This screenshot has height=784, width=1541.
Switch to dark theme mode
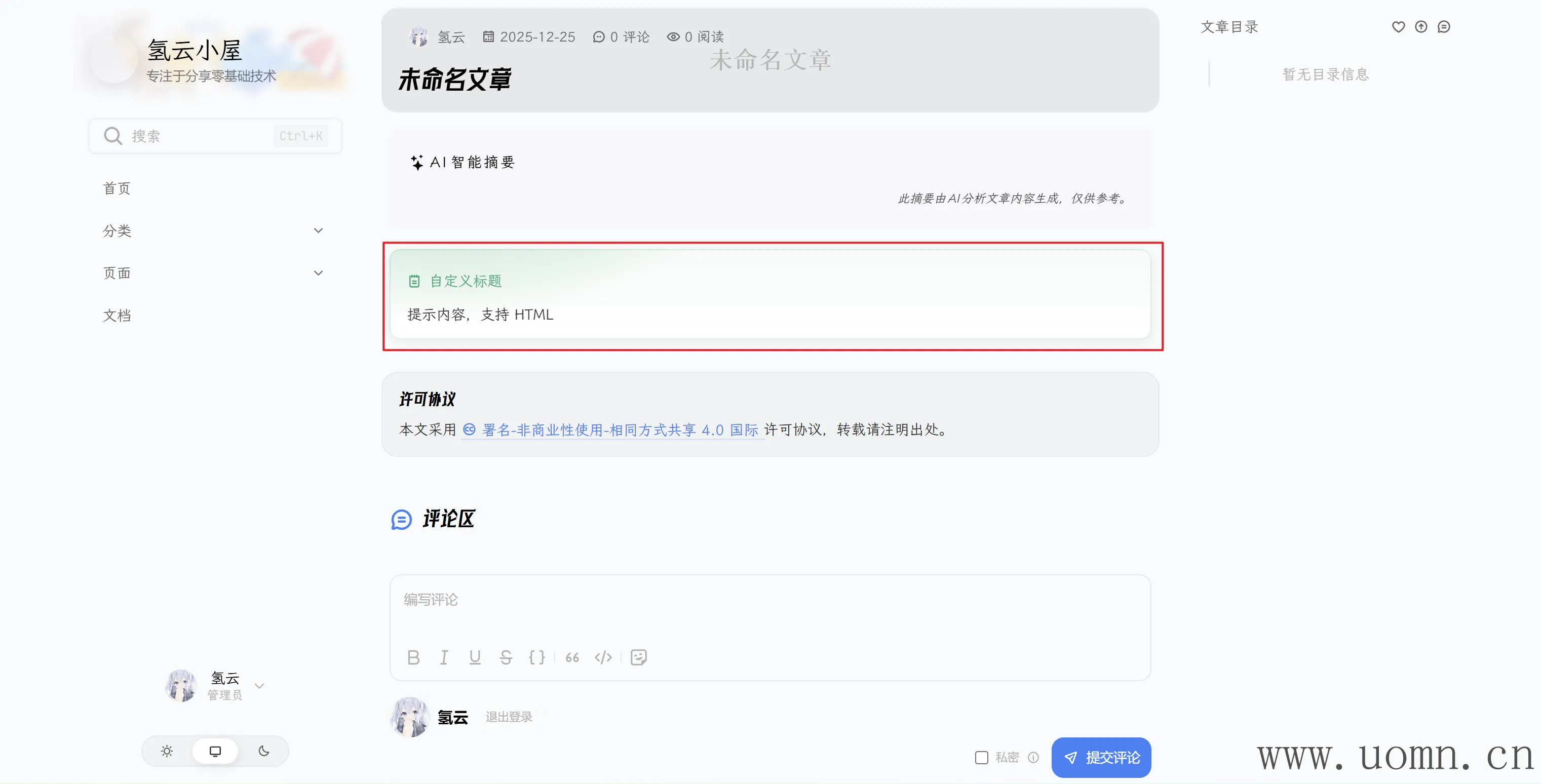tap(264, 751)
